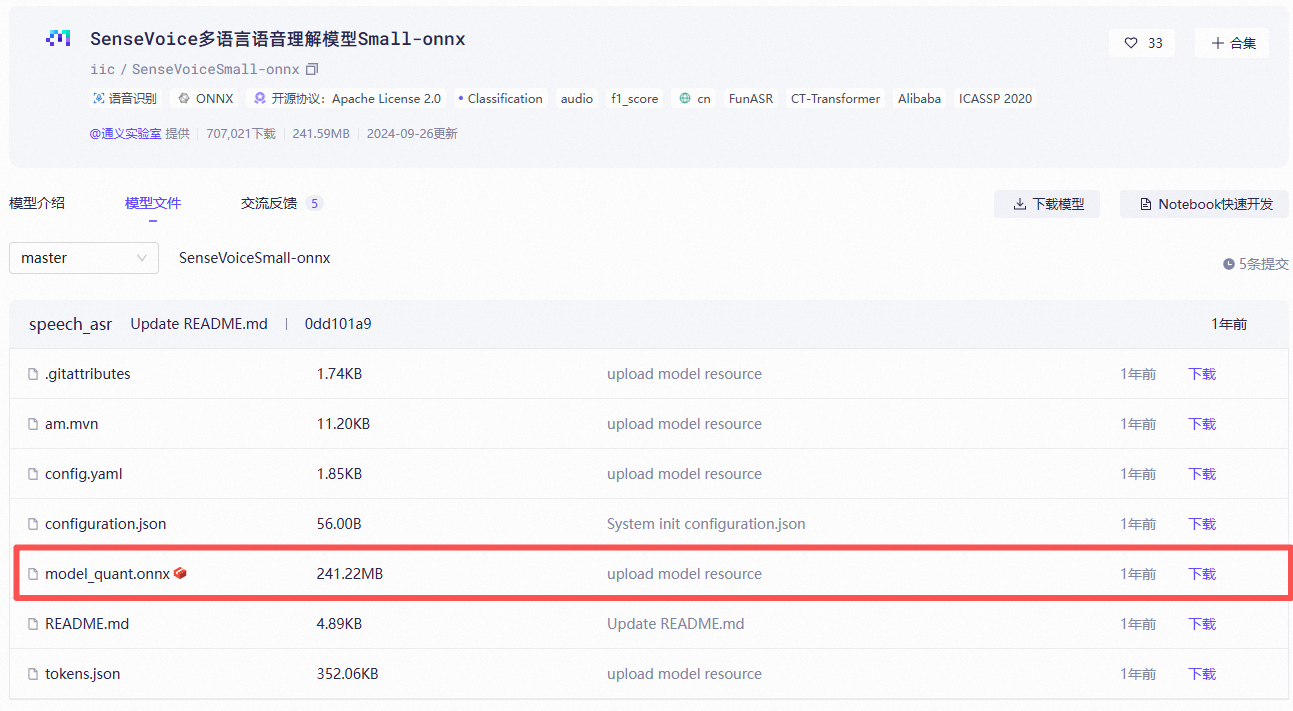The height and width of the screenshot is (711, 1293).
Task: Click the 2024-09-26更新 date text
Action: [x=412, y=133]
